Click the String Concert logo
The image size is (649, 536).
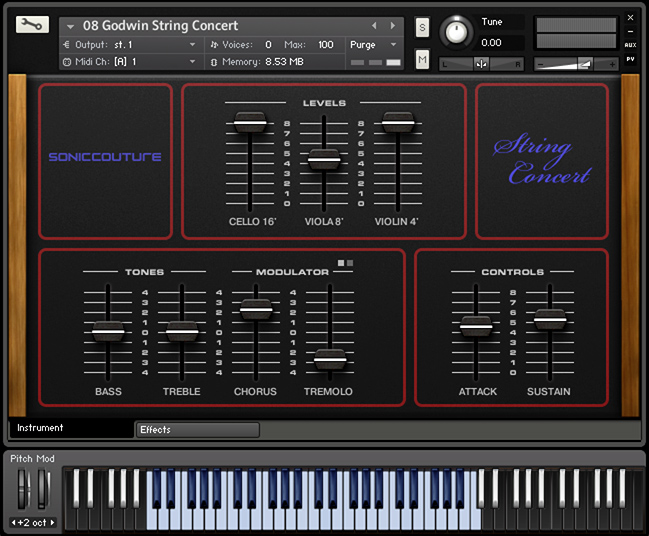click(542, 159)
